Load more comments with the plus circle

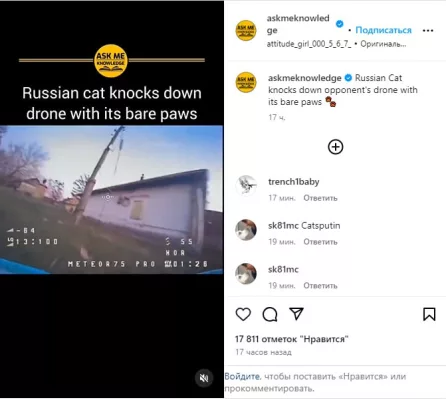click(335, 147)
